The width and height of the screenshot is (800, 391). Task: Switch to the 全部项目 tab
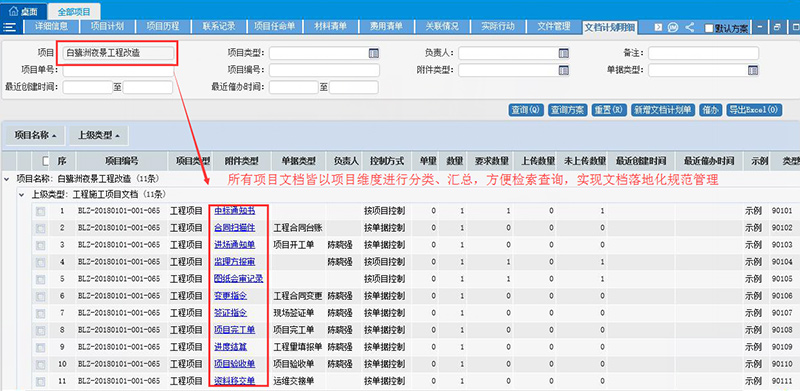pyautogui.click(x=74, y=11)
